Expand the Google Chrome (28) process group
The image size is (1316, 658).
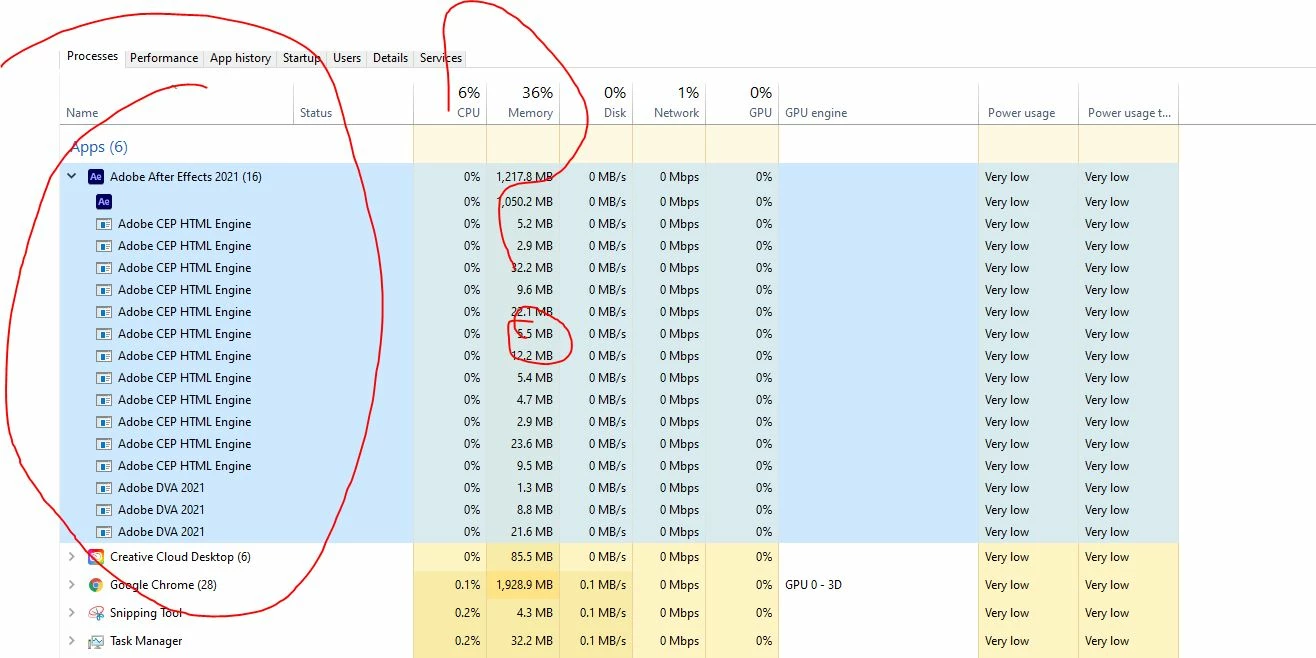71,585
